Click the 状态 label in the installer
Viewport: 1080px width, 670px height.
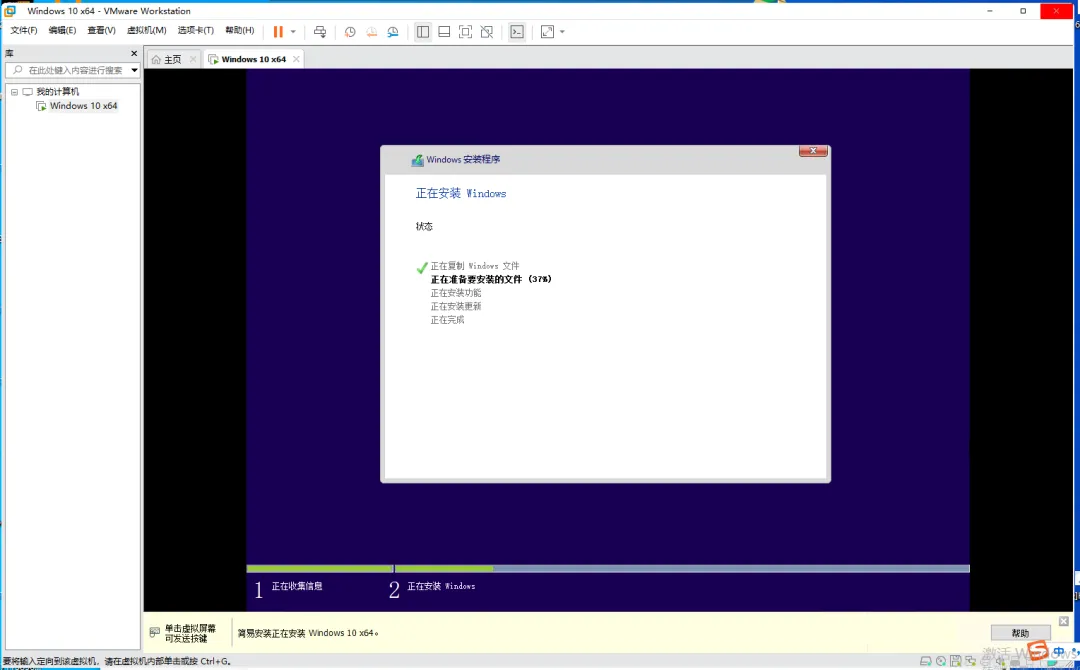click(x=424, y=227)
